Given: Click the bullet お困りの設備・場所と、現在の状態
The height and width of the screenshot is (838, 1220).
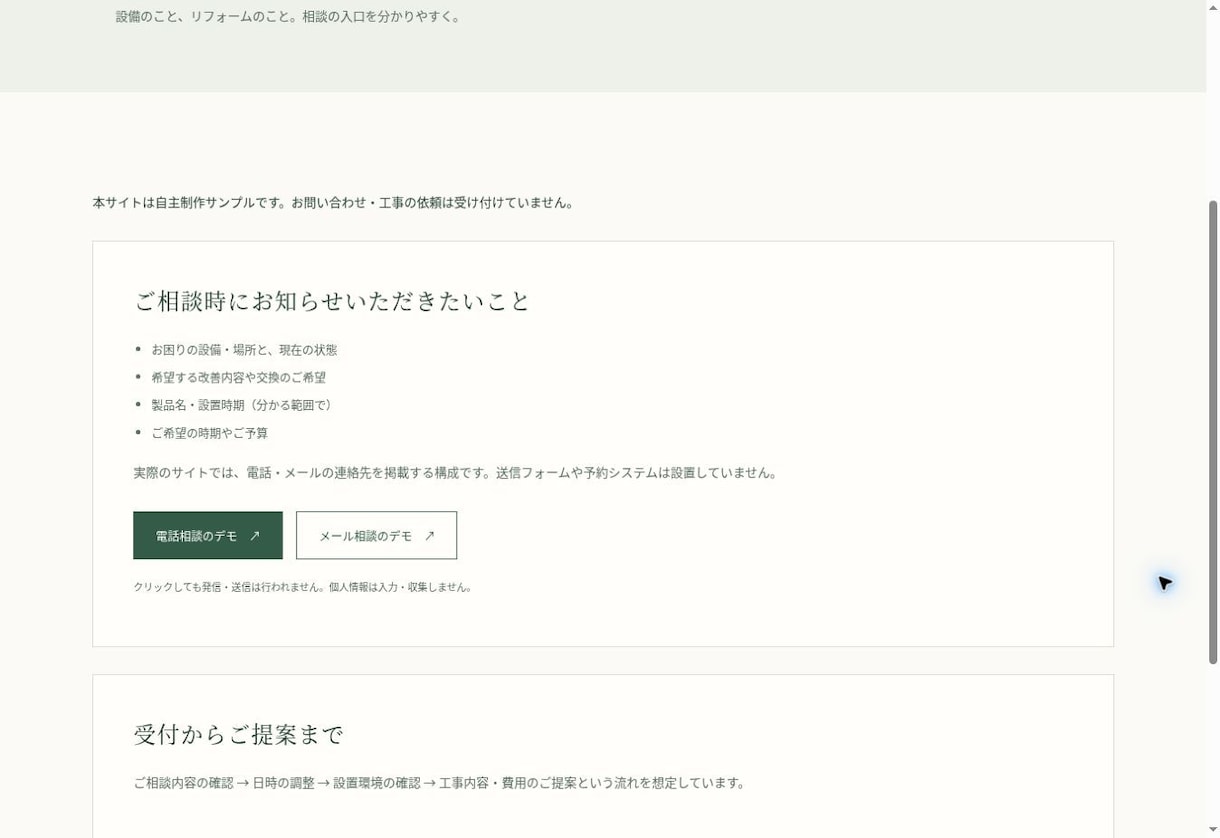Looking at the screenshot, I should click(244, 350).
